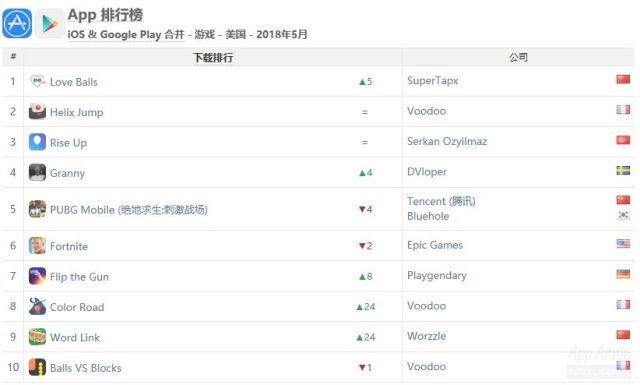
Task: Click the Word Link game icon
Action: [37, 337]
